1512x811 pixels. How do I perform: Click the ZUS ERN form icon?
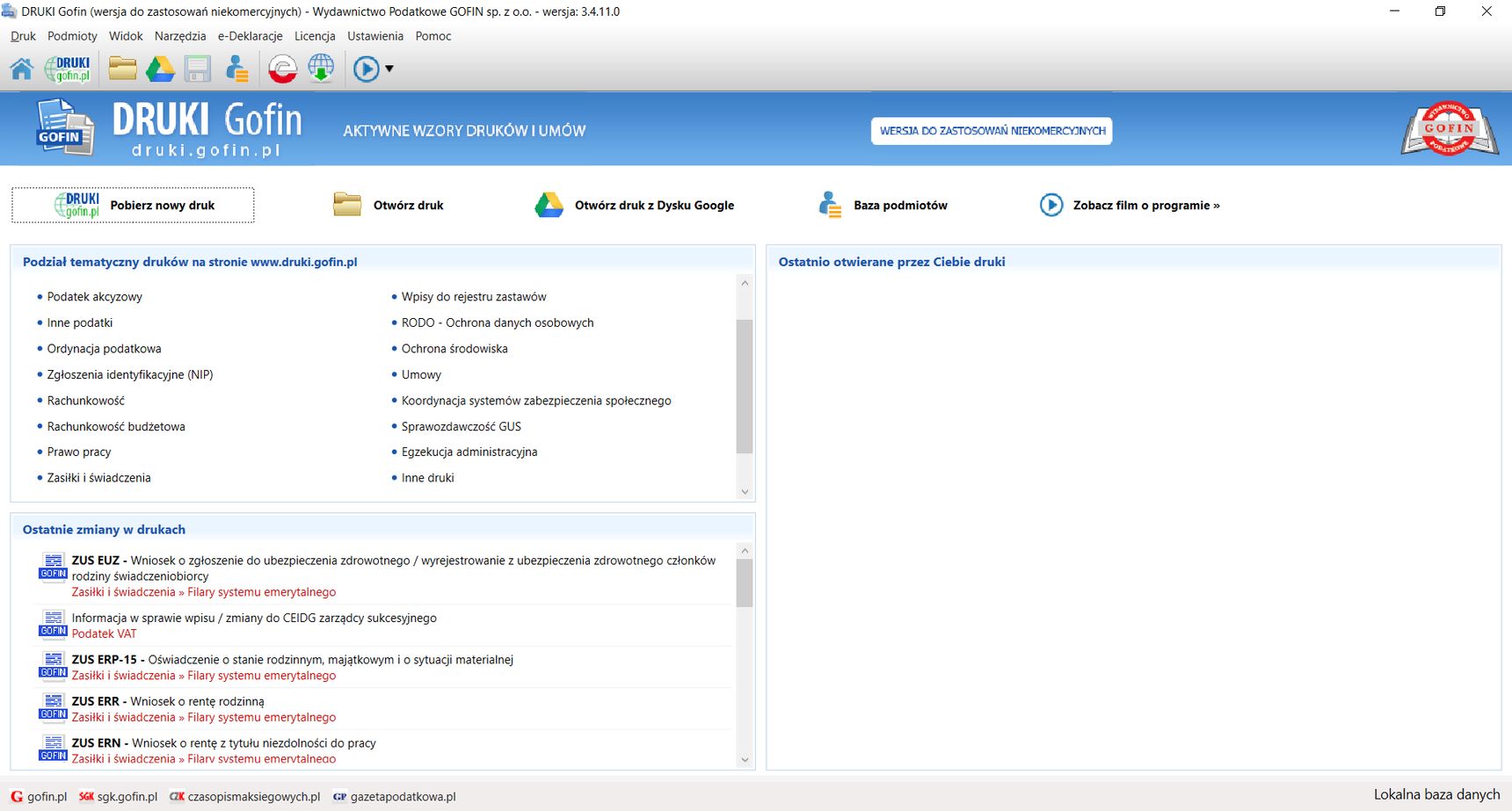pyautogui.click(x=53, y=749)
